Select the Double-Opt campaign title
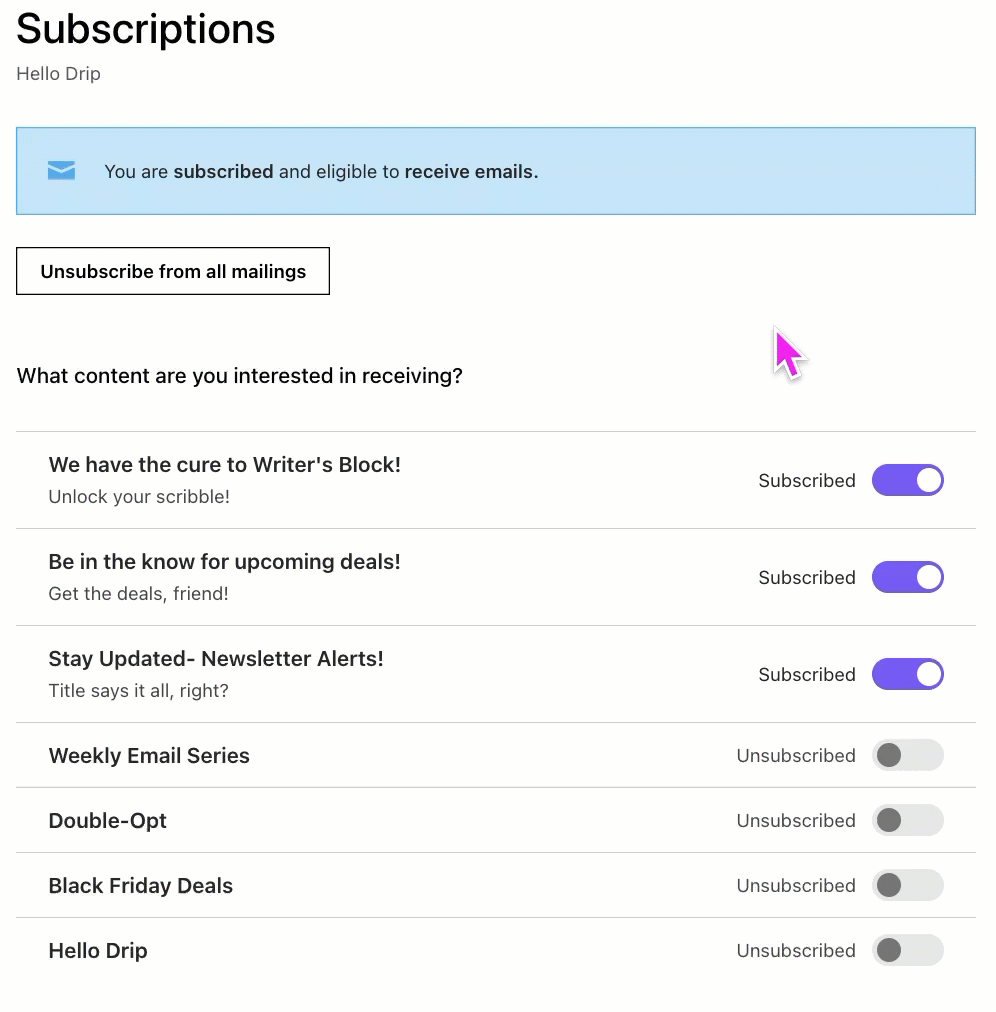Viewport: 996px width, 1012px height. point(107,820)
